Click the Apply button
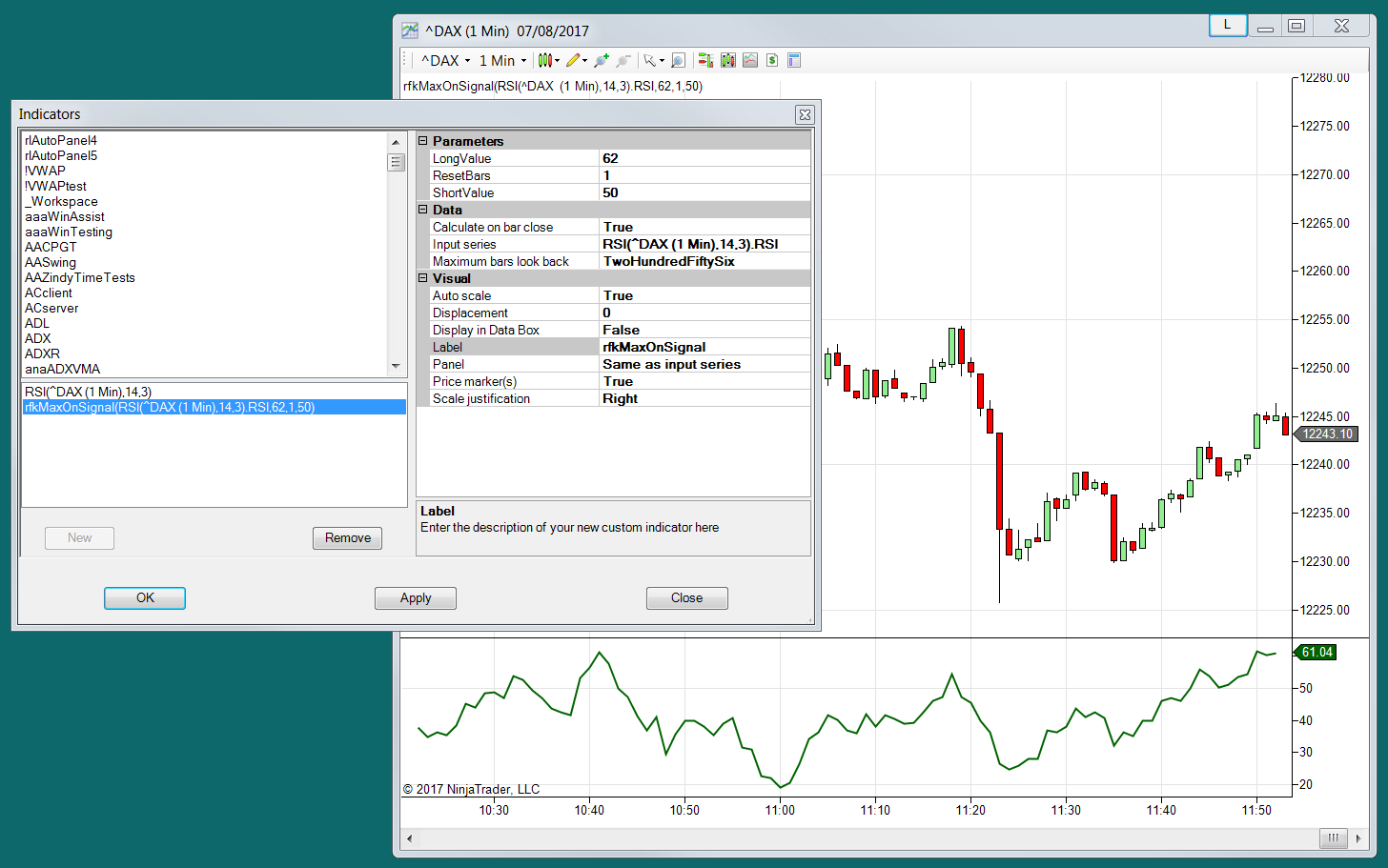 click(x=416, y=598)
